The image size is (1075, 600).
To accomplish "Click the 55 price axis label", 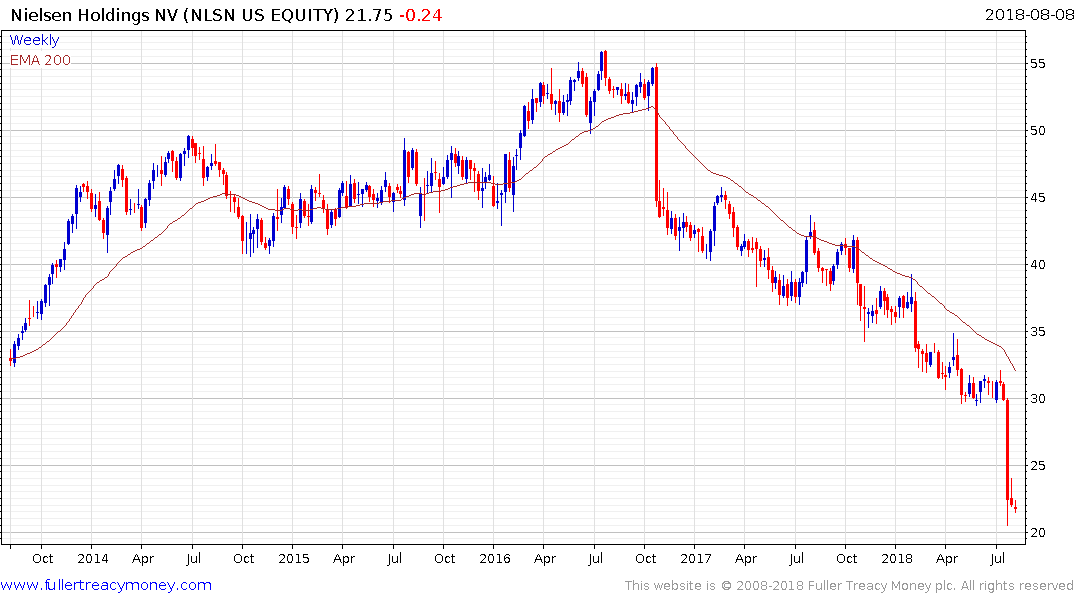I will pos(1038,64).
